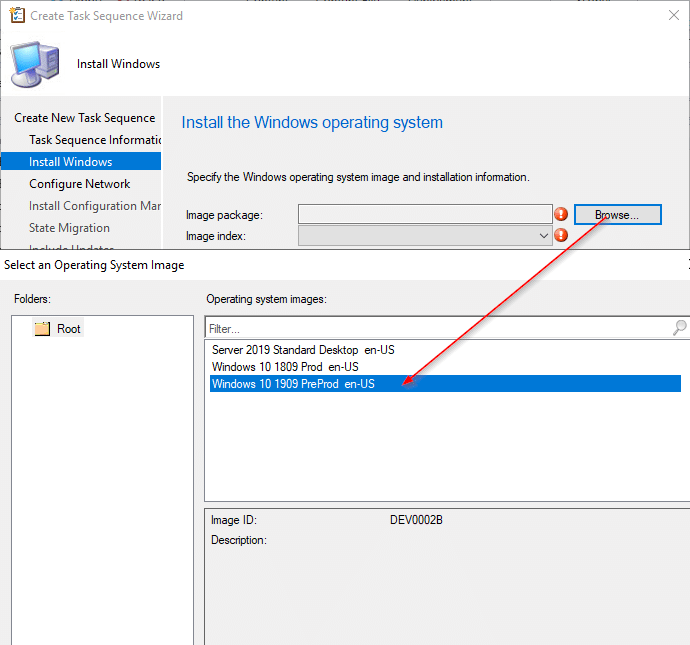
Task: Click the Description label in details pane
Action: coord(239,540)
